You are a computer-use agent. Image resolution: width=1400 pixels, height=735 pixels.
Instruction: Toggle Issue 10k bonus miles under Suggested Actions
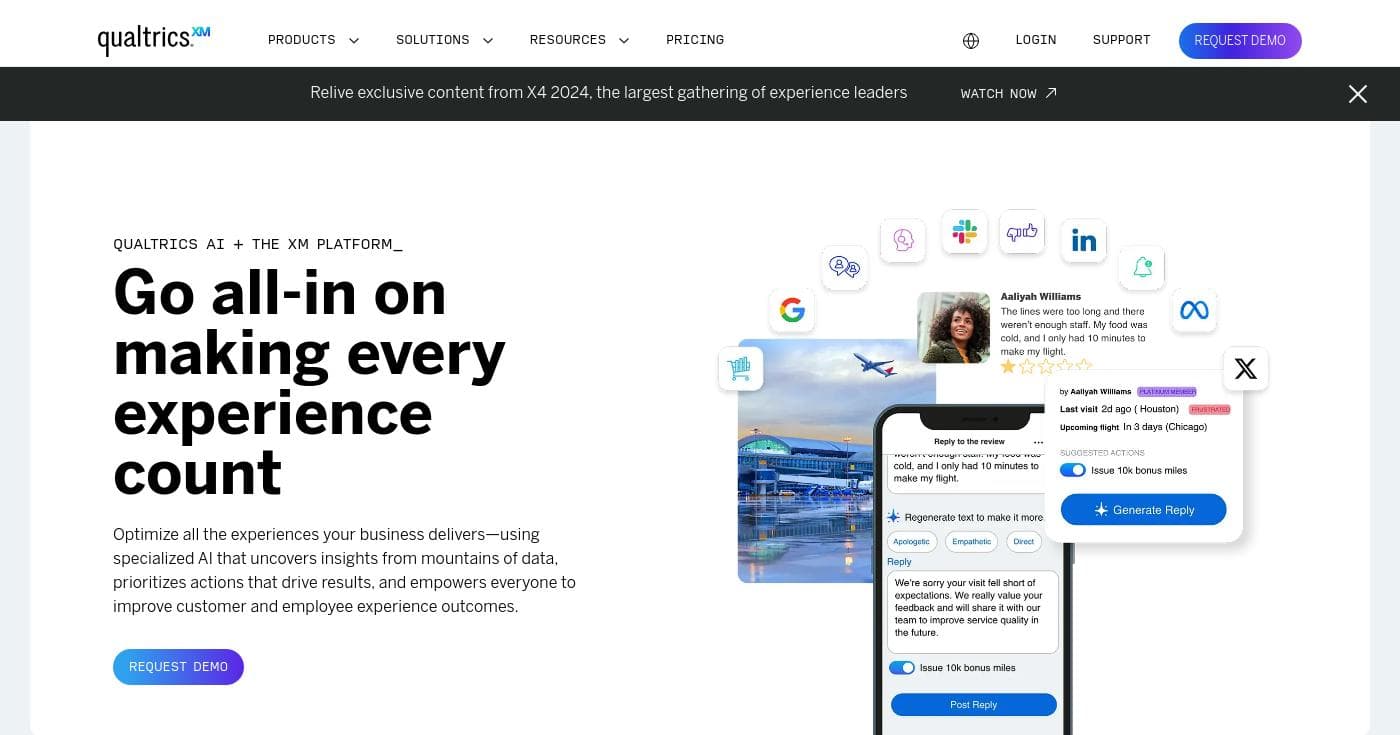[1072, 469]
